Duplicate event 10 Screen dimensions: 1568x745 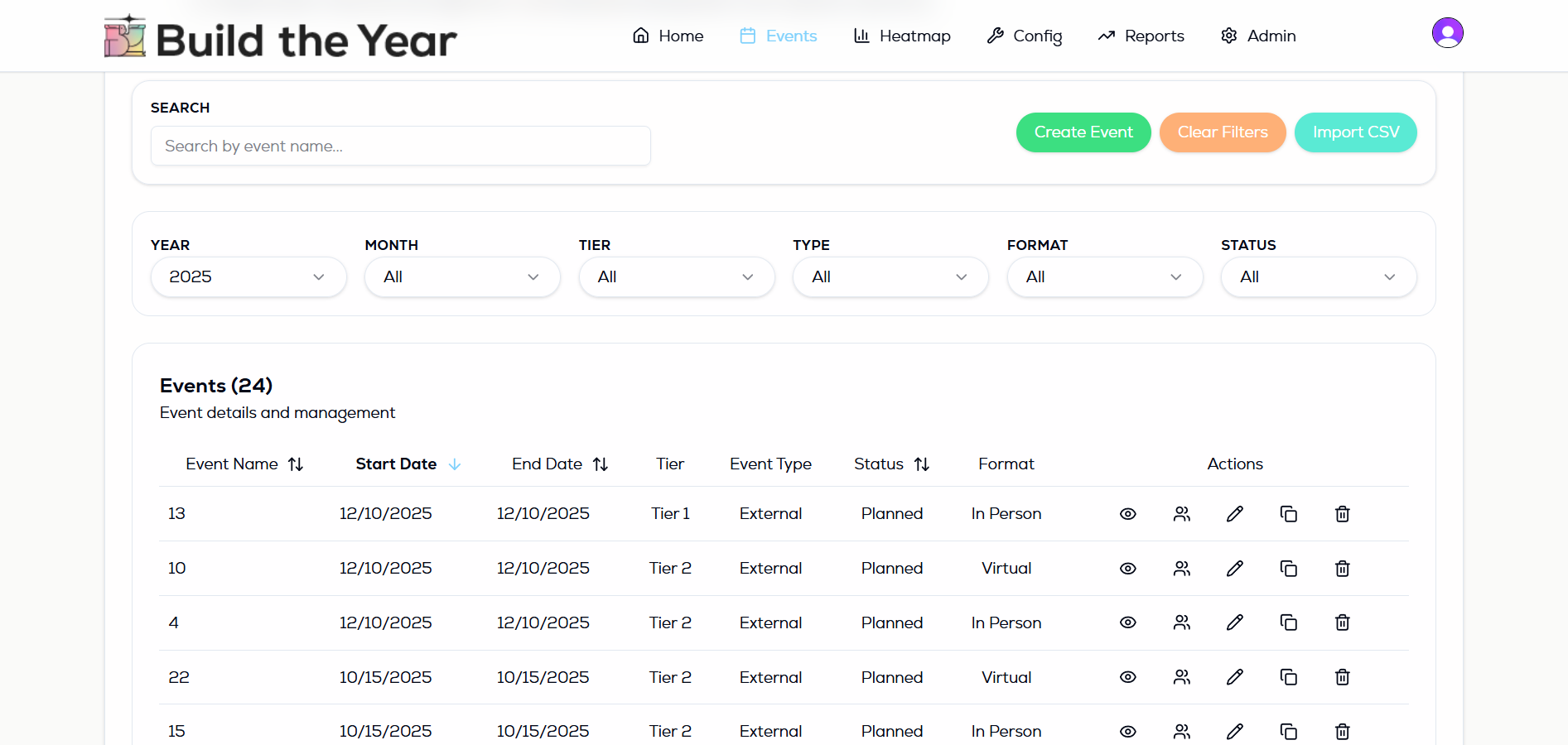tap(1289, 569)
